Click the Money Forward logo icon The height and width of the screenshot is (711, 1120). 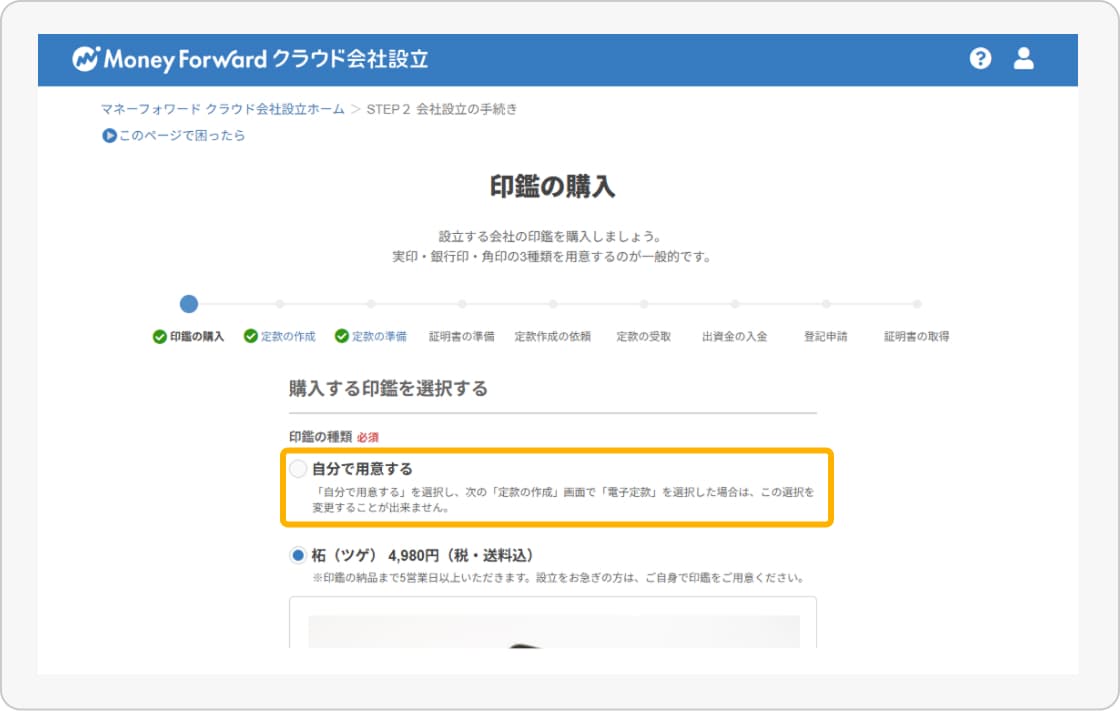point(86,59)
